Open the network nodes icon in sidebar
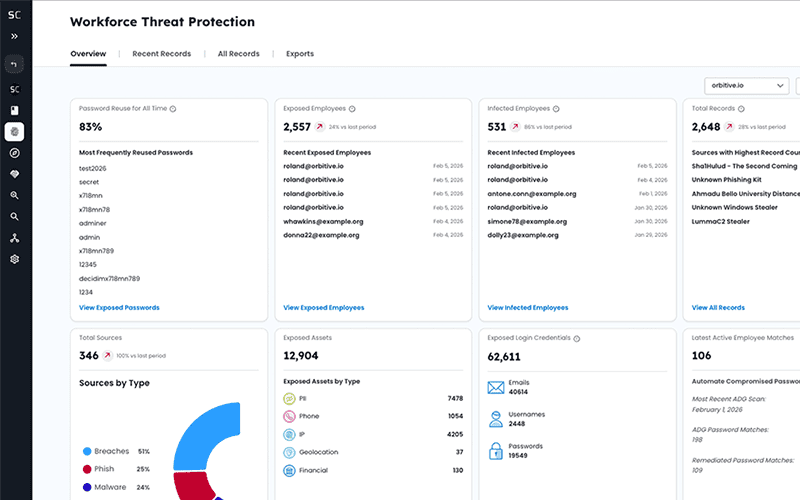 pos(14,238)
